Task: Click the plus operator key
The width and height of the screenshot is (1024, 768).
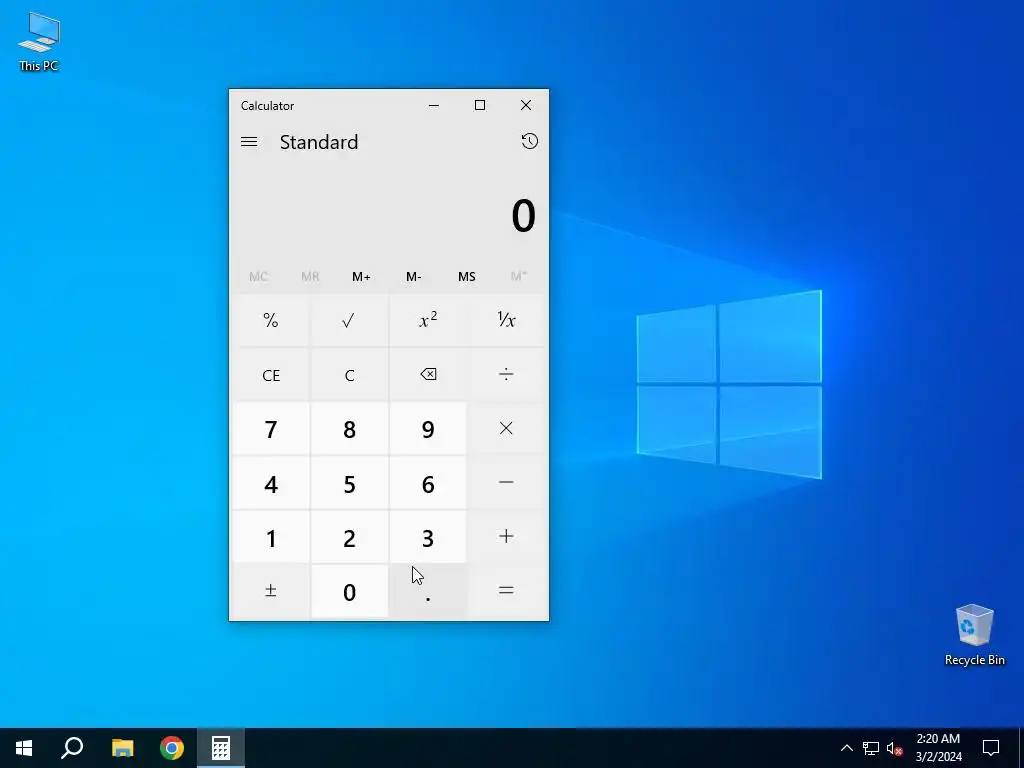Action: [506, 537]
